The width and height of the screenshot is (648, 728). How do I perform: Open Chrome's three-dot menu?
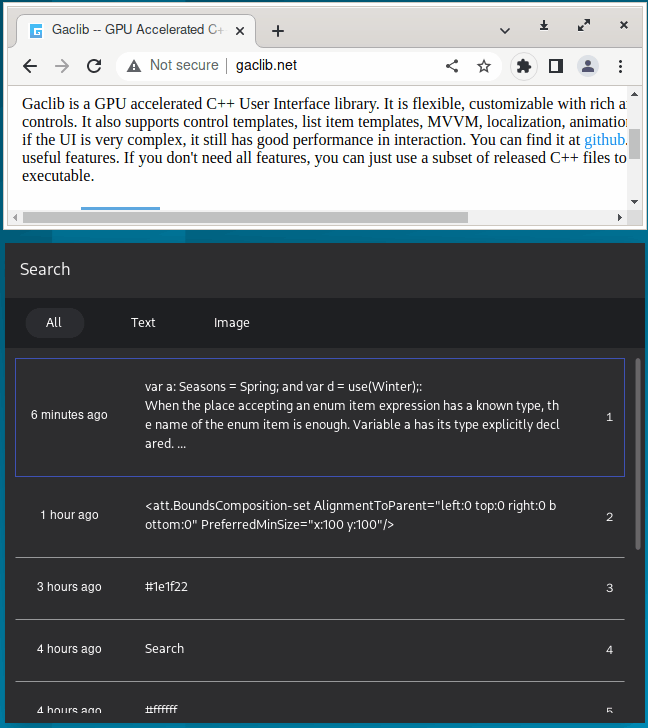tap(621, 66)
